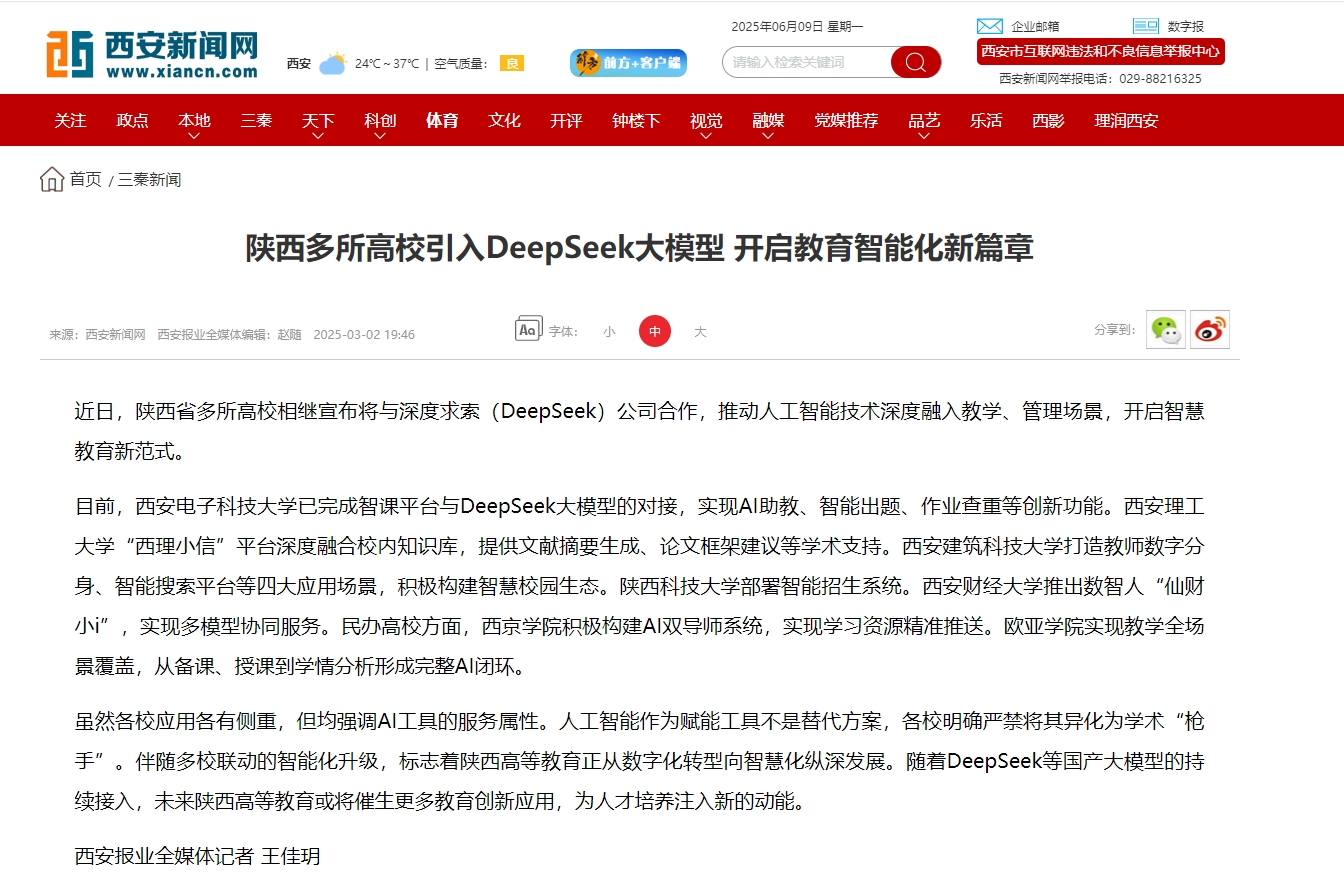Viewport: 1344px width, 889px height.
Task: Click the paragraph starting with 目前,西安电子科技大学
Action: pyautogui.click(x=640, y=586)
